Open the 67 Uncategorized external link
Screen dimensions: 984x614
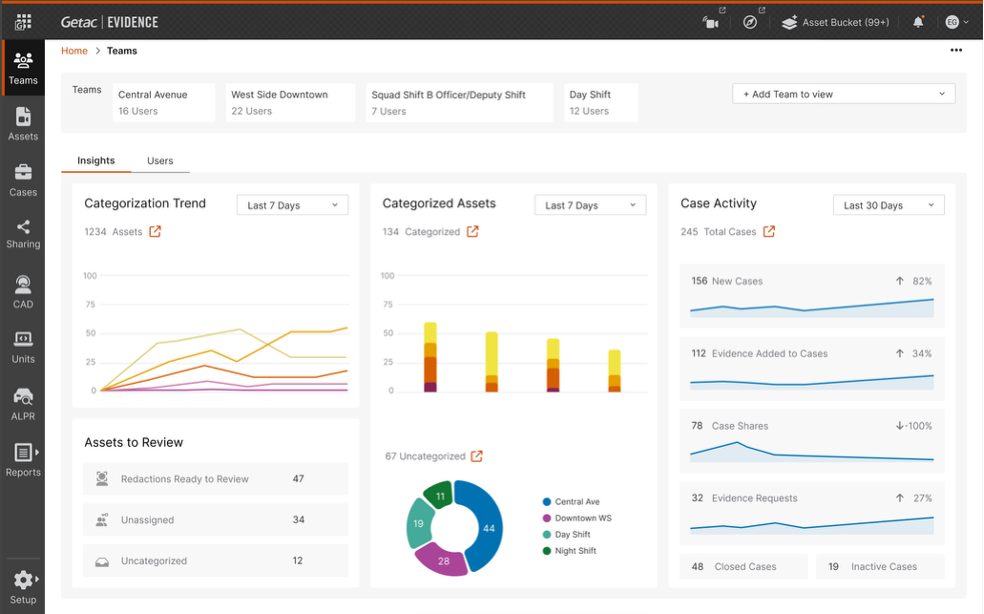477,456
